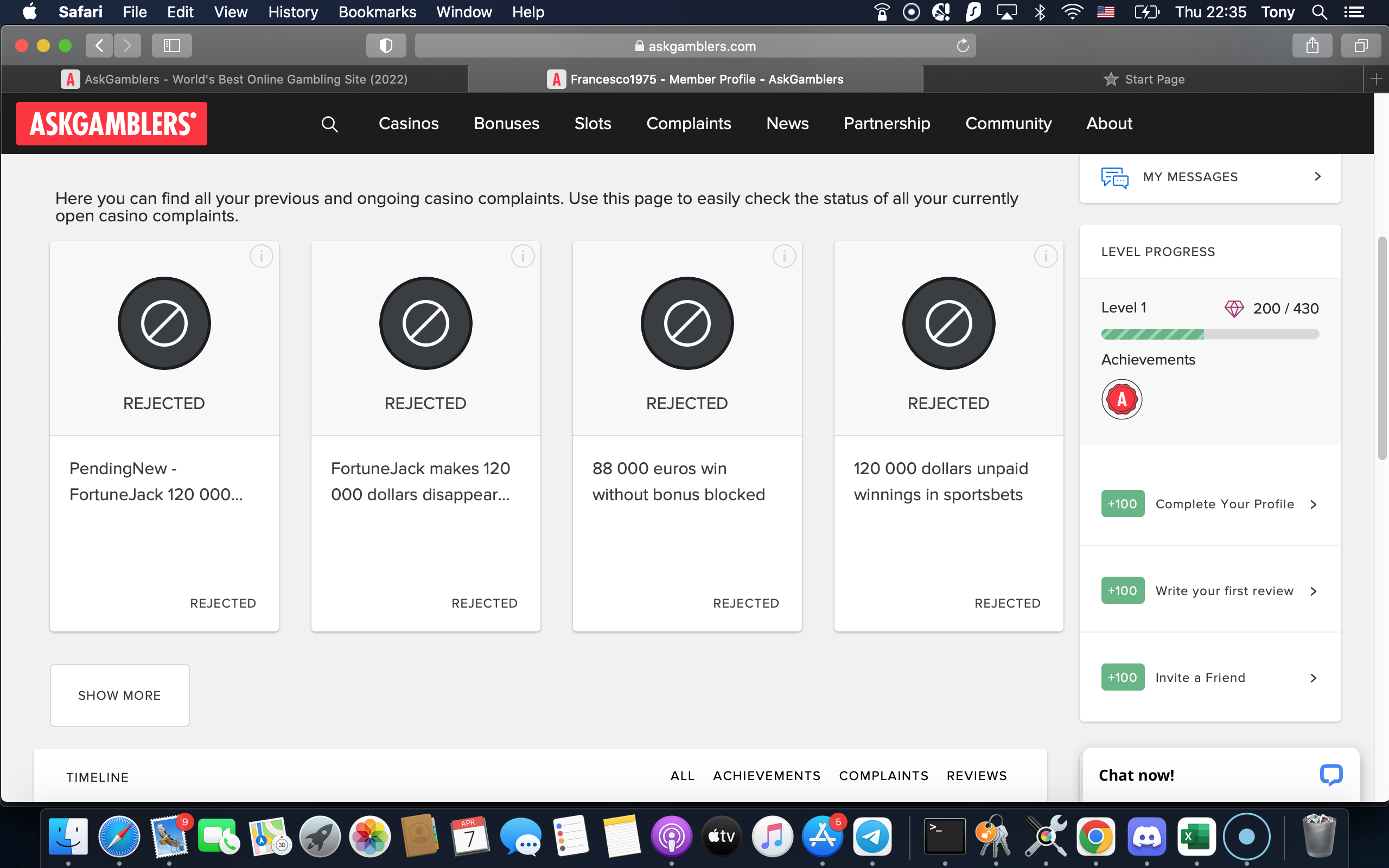1389x868 pixels.
Task: Filter timeline by COMPLAINTS
Action: tap(884, 776)
